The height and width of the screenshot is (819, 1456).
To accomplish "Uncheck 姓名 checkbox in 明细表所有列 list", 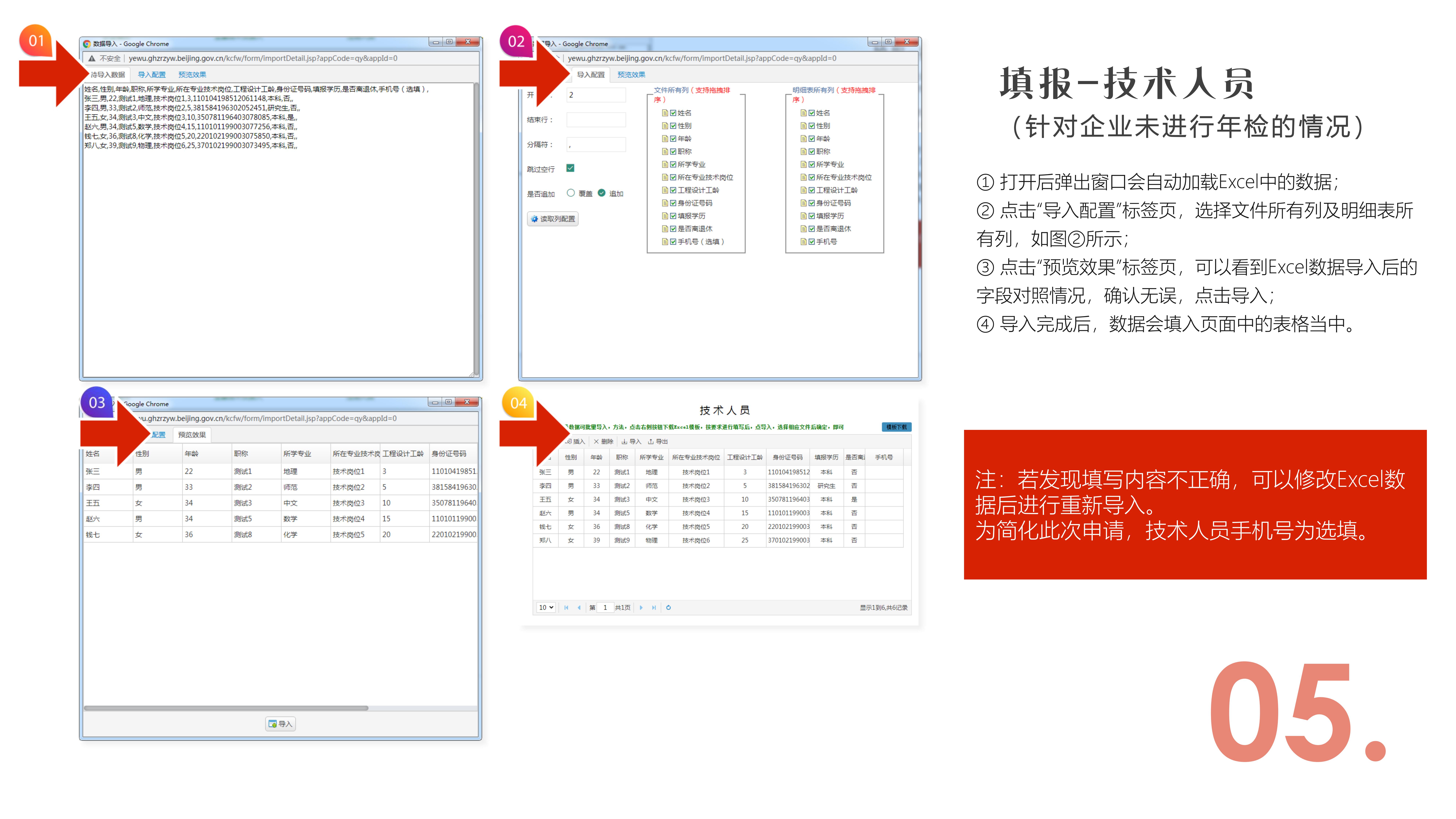I will tap(812, 113).
